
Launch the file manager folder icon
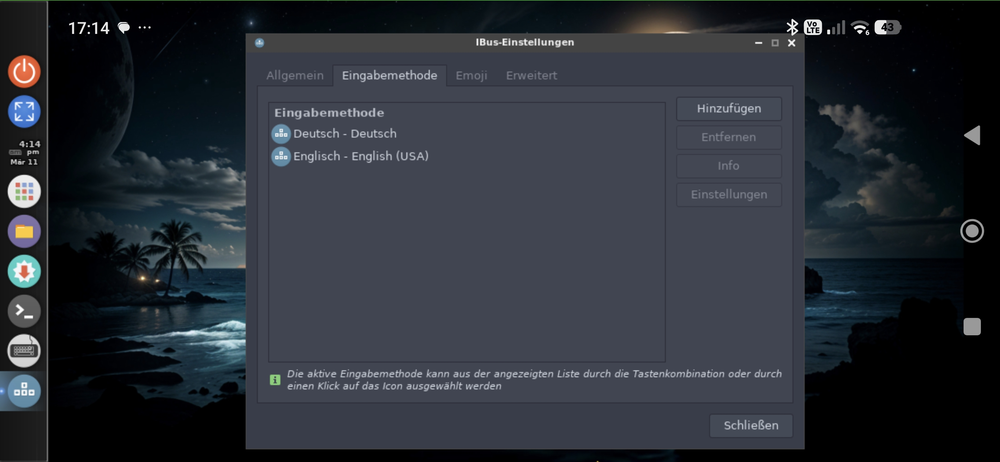tap(24, 232)
